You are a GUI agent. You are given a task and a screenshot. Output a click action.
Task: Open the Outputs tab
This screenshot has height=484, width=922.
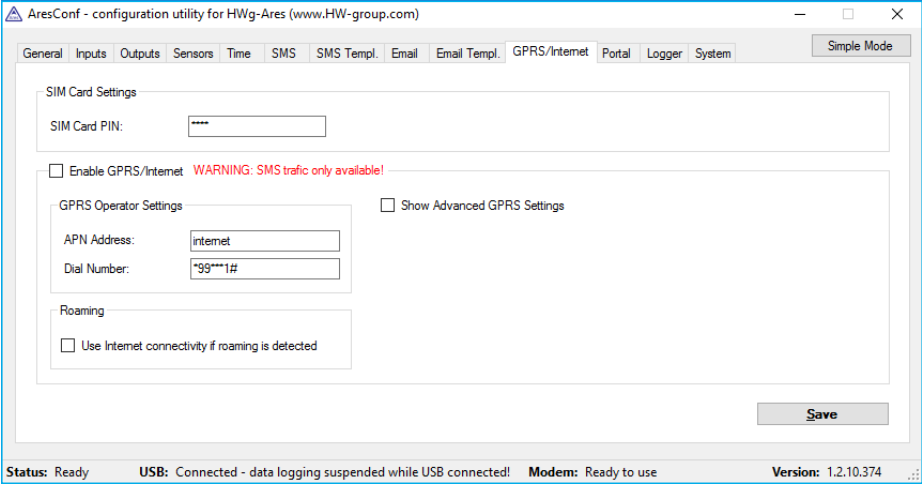[x=140, y=54]
